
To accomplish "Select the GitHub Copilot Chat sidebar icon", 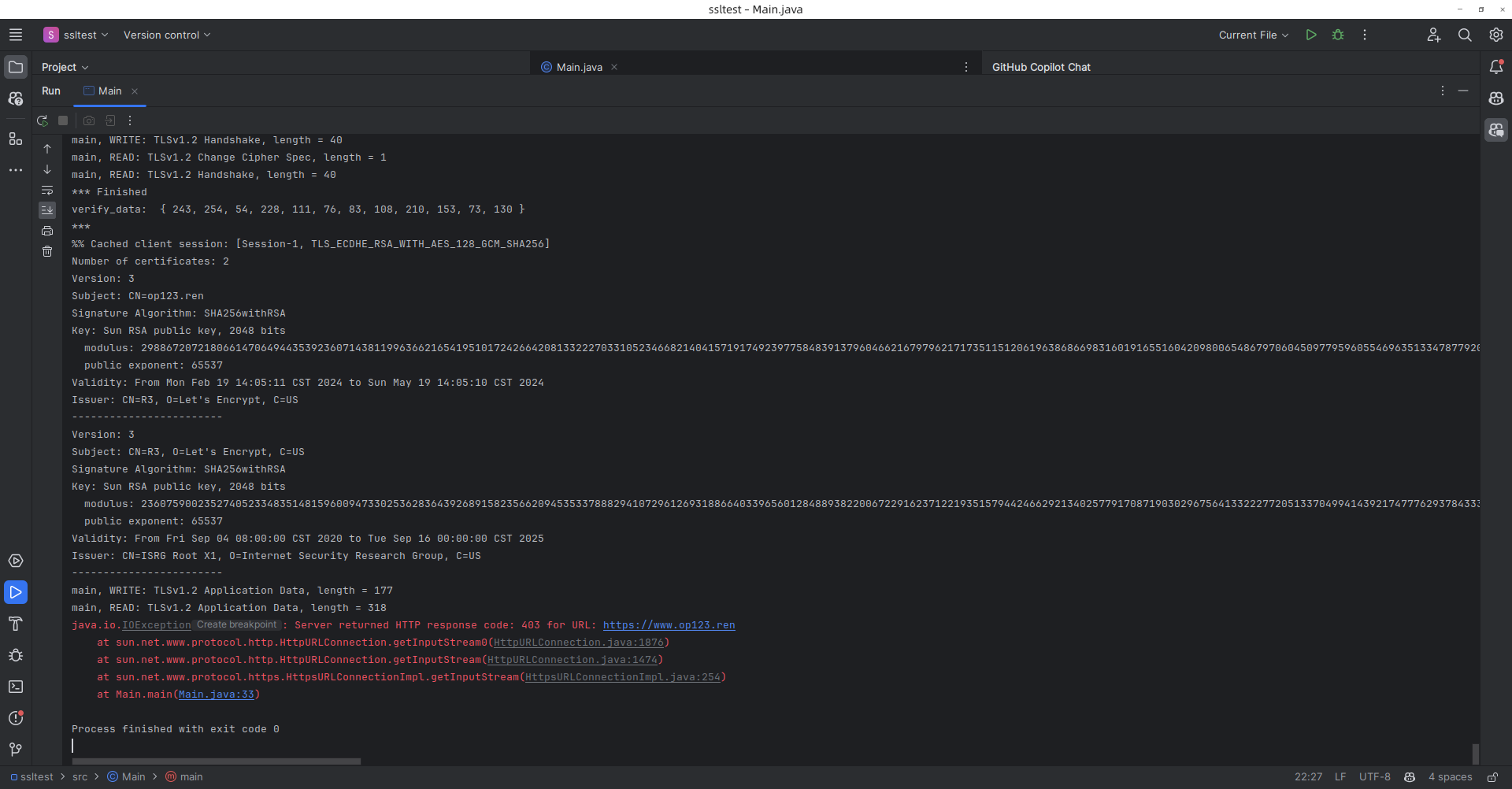I will pos(1496,130).
